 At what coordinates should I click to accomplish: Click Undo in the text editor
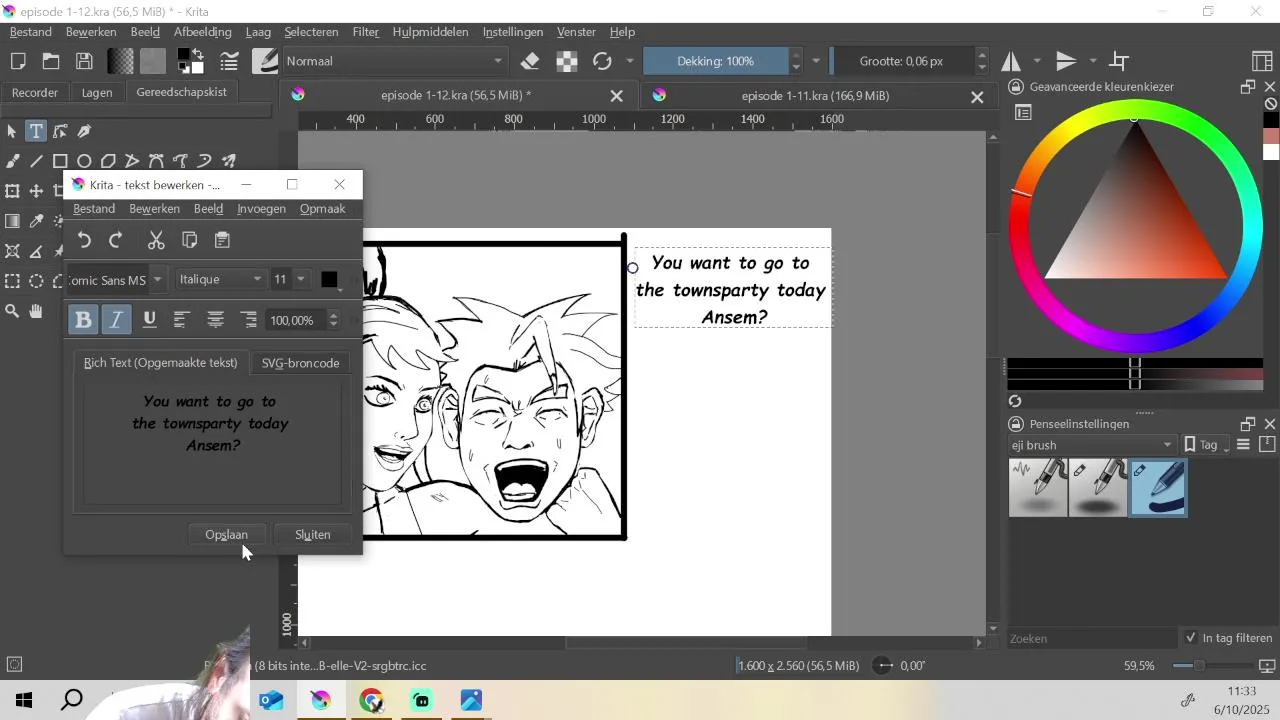click(x=85, y=240)
